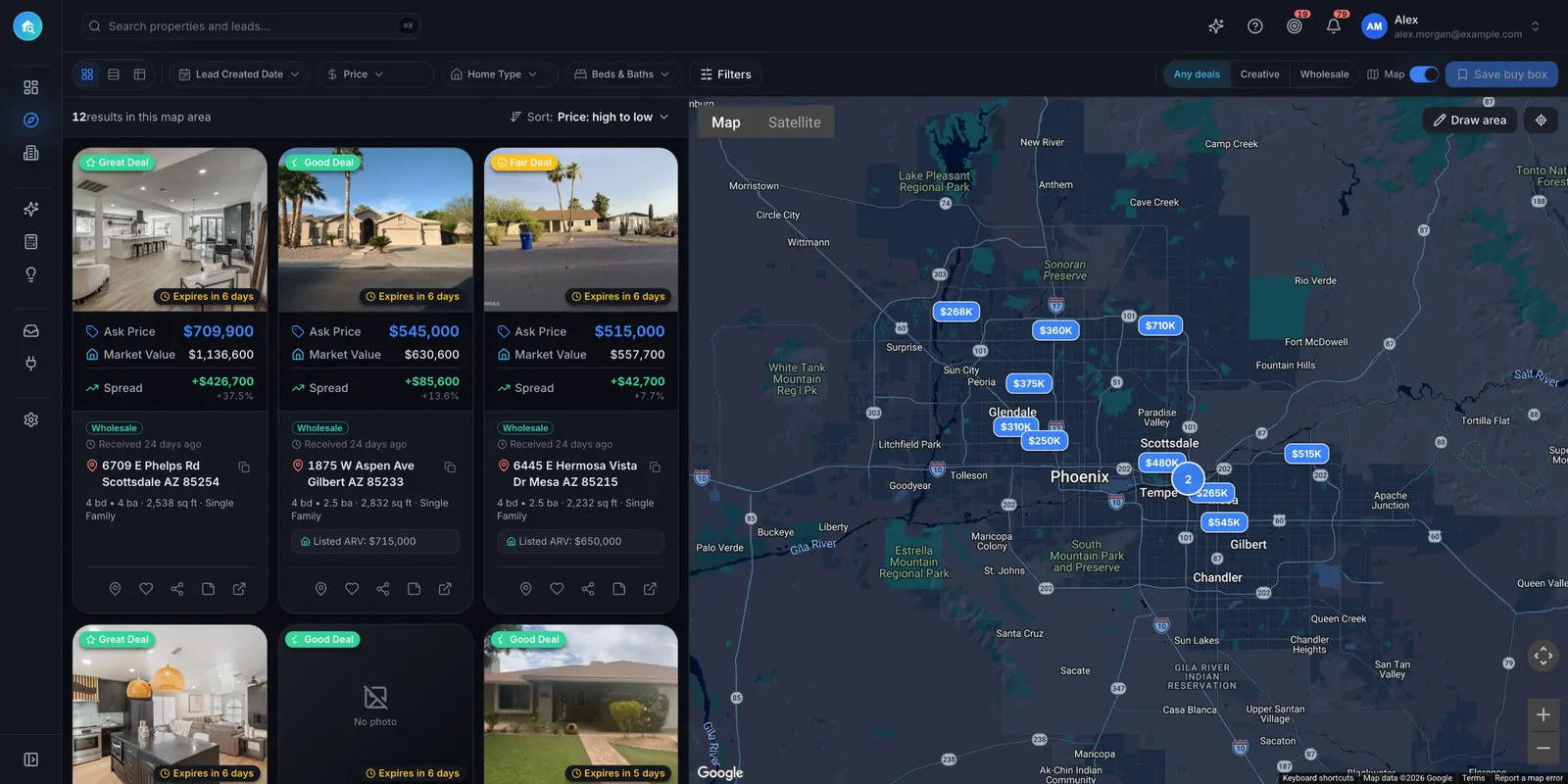Click the $710K map price marker
Screen dimensions: 1568x784
pyautogui.click(x=1159, y=325)
